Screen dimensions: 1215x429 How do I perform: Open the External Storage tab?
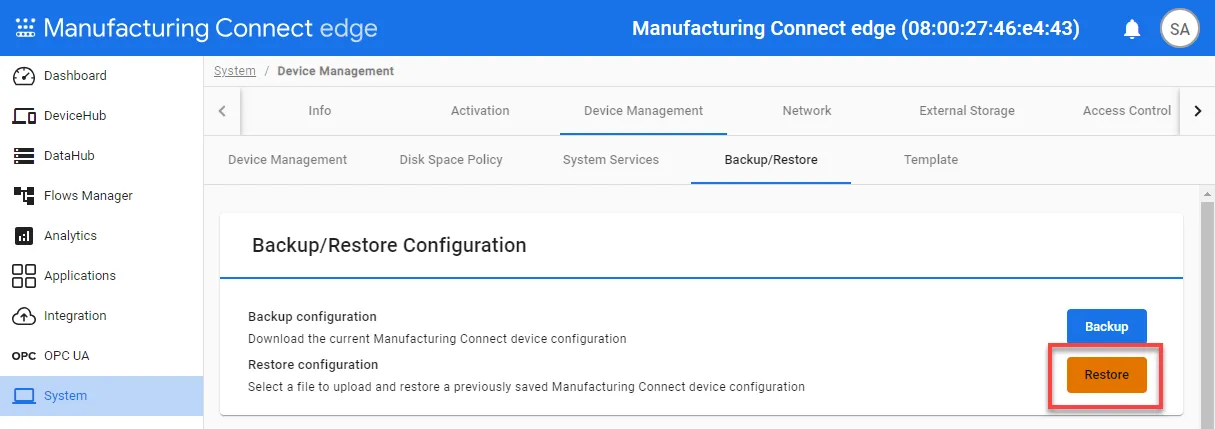click(967, 111)
